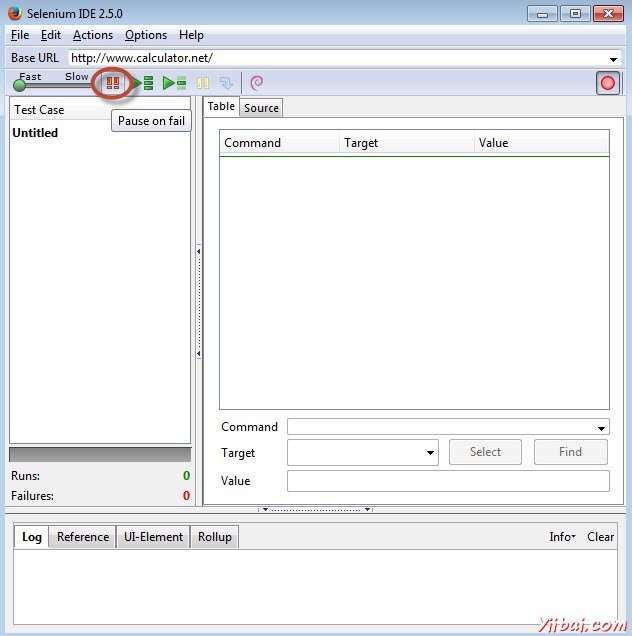
Task: Click the Fast speed label
Action: (30, 76)
